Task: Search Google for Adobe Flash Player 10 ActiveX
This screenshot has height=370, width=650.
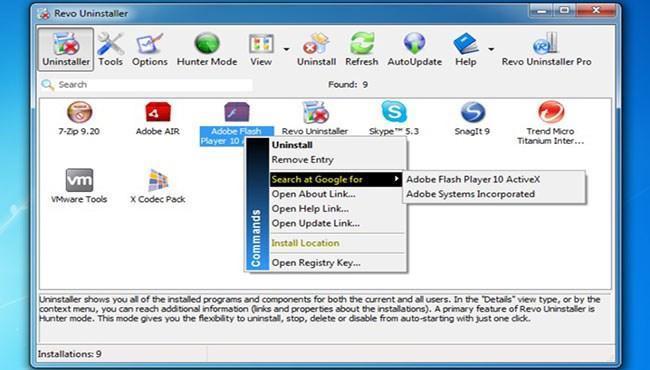Action: pyautogui.click(x=494, y=179)
